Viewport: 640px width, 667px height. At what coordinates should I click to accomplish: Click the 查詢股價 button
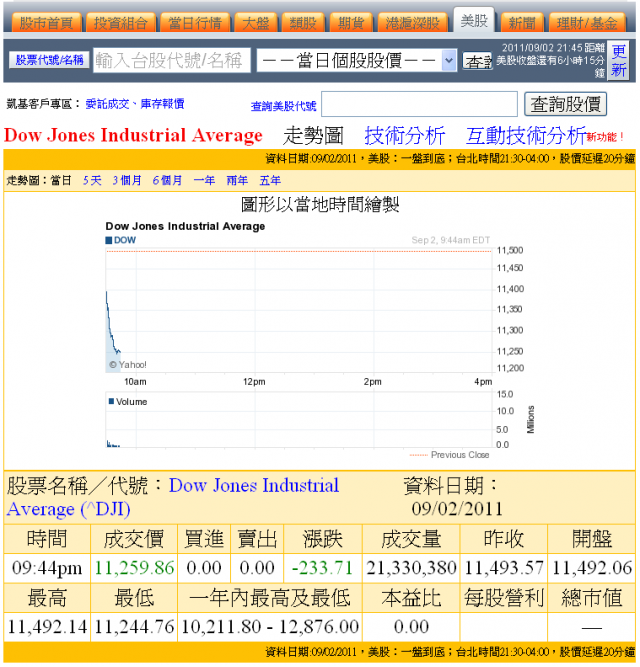point(566,104)
